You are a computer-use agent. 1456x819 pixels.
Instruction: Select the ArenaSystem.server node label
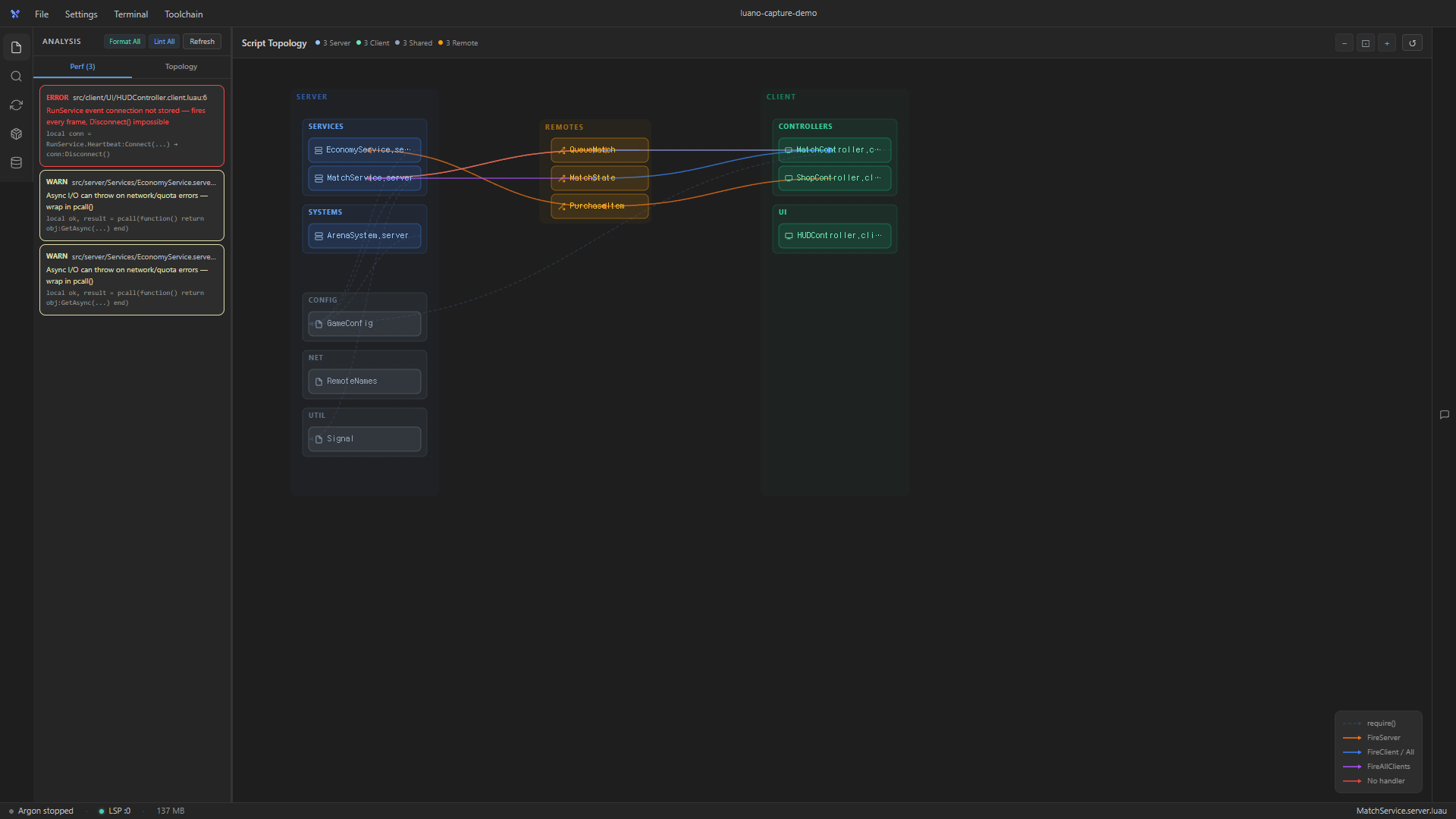pyautogui.click(x=368, y=236)
